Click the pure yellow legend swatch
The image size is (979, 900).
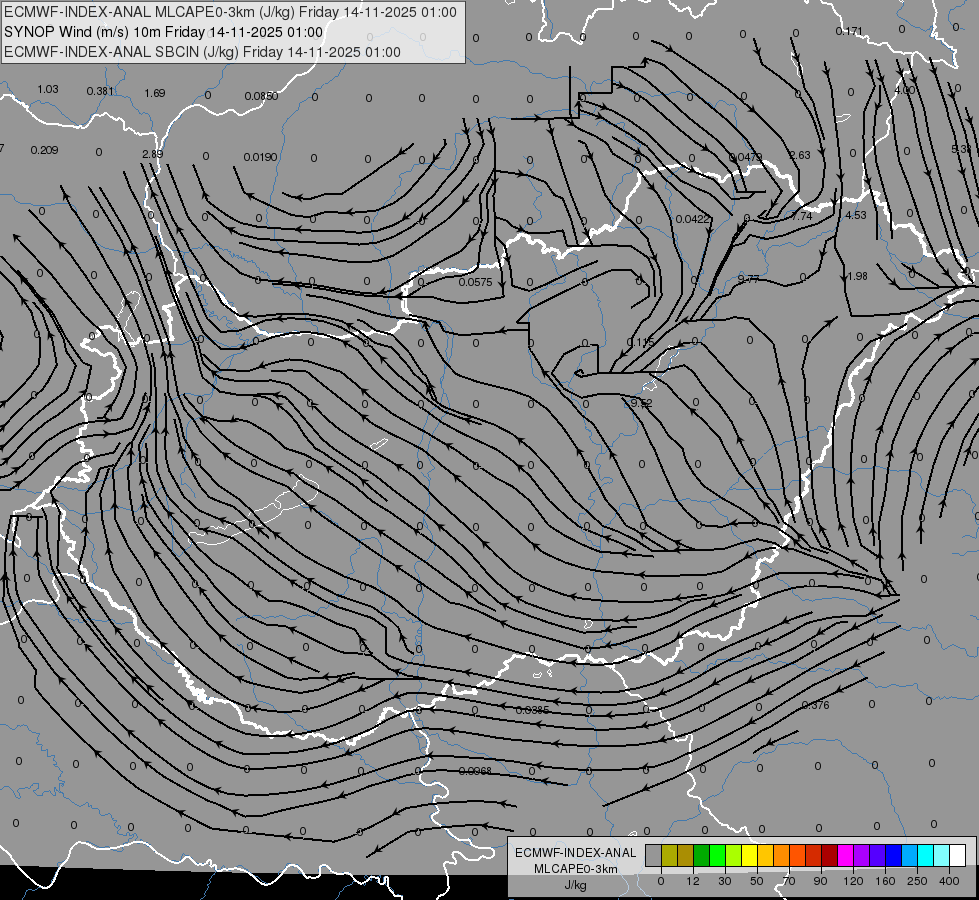click(750, 855)
